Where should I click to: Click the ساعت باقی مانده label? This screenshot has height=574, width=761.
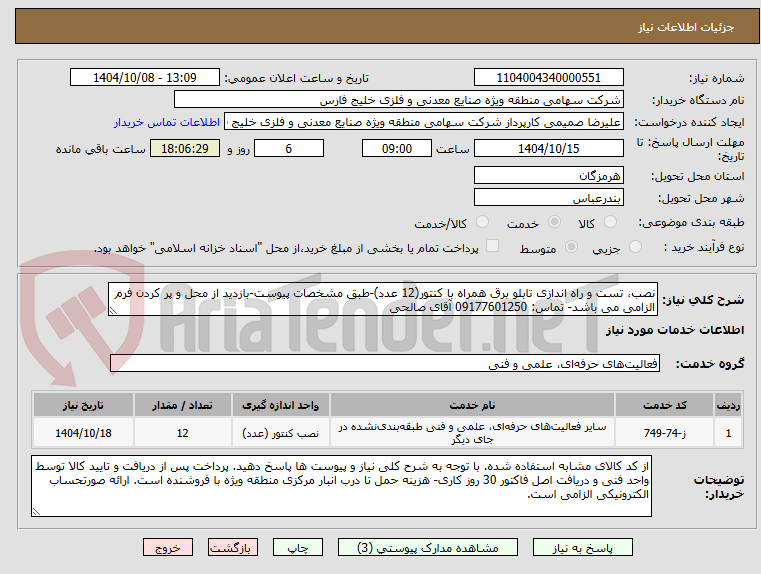click(100, 149)
